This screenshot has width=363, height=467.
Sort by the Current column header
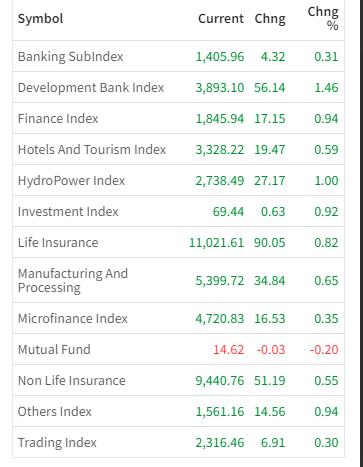click(x=221, y=19)
